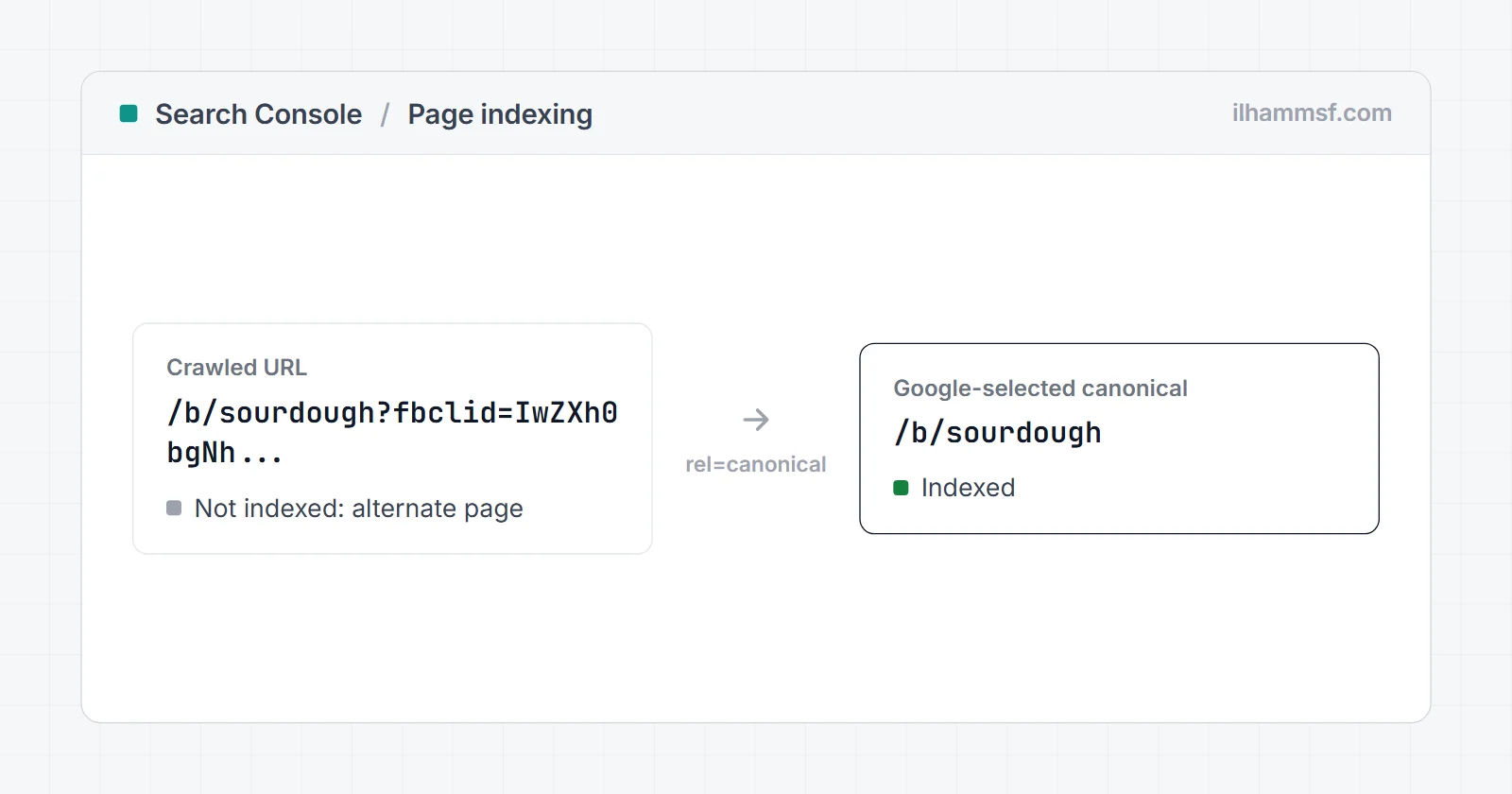The height and width of the screenshot is (794, 1512).
Task: Click the gray not-indexed status dot
Action: 174,508
